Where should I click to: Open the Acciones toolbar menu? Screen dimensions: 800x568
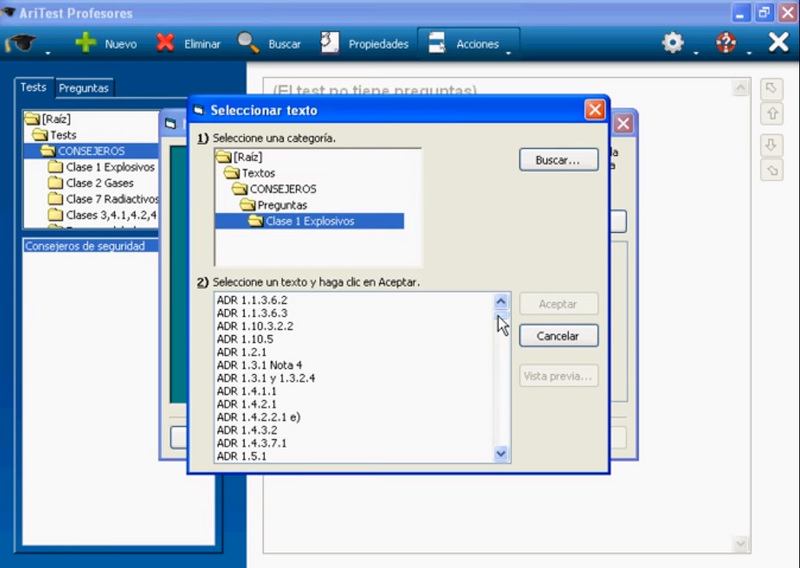469,44
